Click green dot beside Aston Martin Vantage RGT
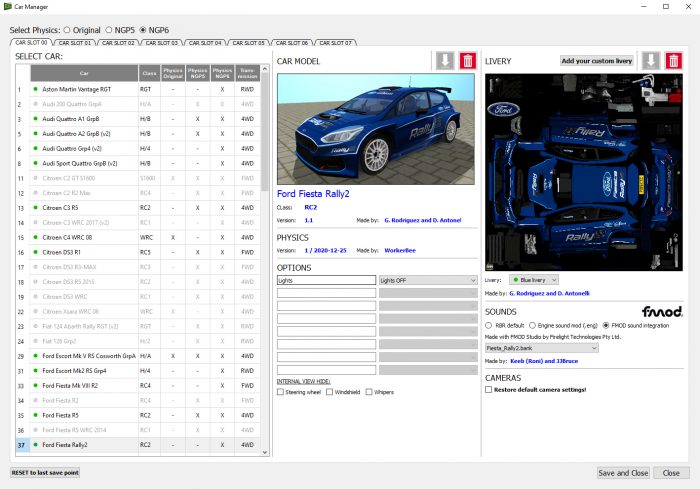The image size is (700, 489). click(35, 89)
